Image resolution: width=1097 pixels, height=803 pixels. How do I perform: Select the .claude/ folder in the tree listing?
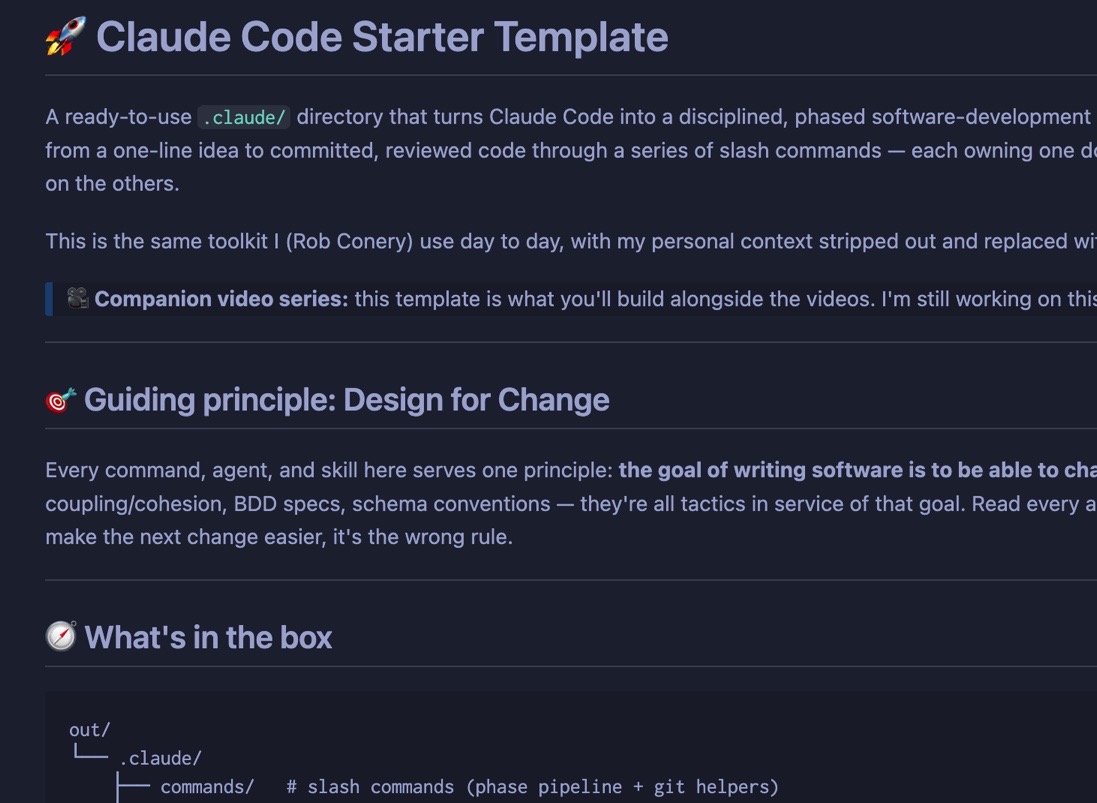[160, 758]
